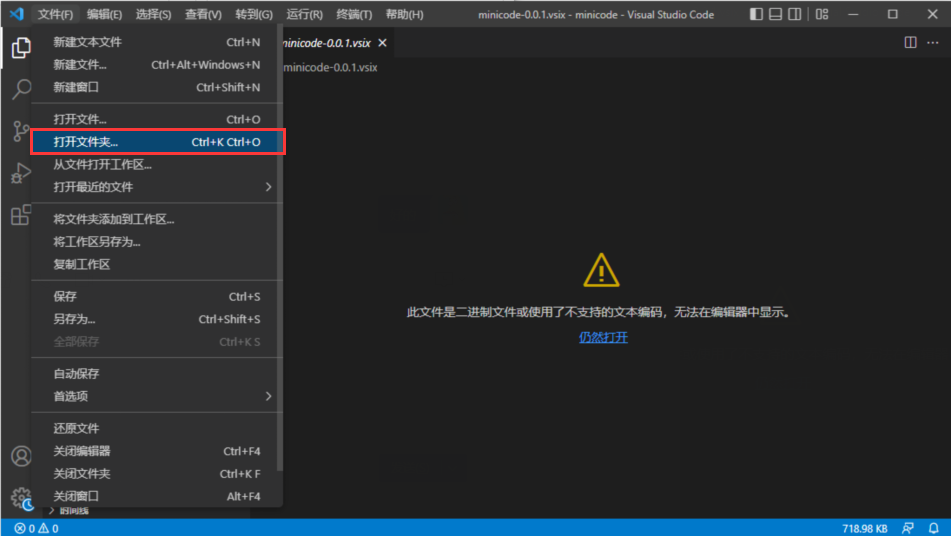
Task: Toggle primary side bar layout icon
Action: click(756, 14)
